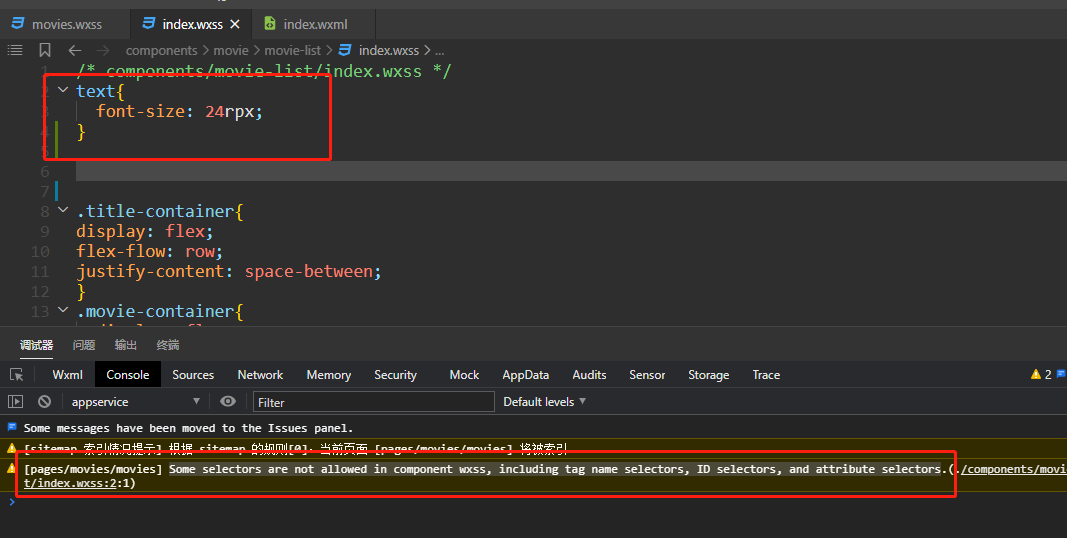Screen dimensions: 1067x538
Task: Open the Storage devtools tab
Action: click(x=708, y=375)
